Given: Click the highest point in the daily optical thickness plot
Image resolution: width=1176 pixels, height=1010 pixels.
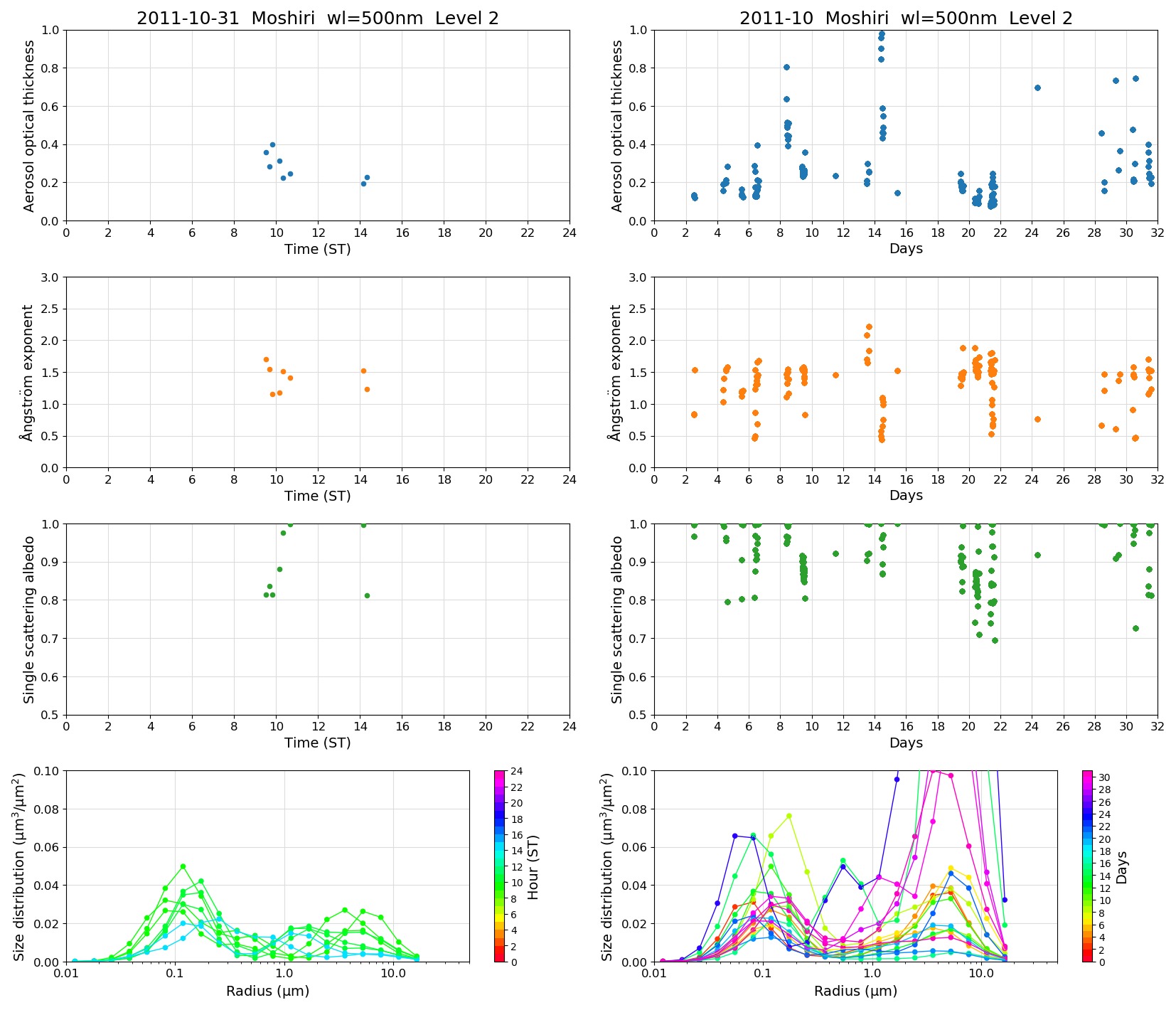Looking at the screenshot, I should [x=272, y=144].
